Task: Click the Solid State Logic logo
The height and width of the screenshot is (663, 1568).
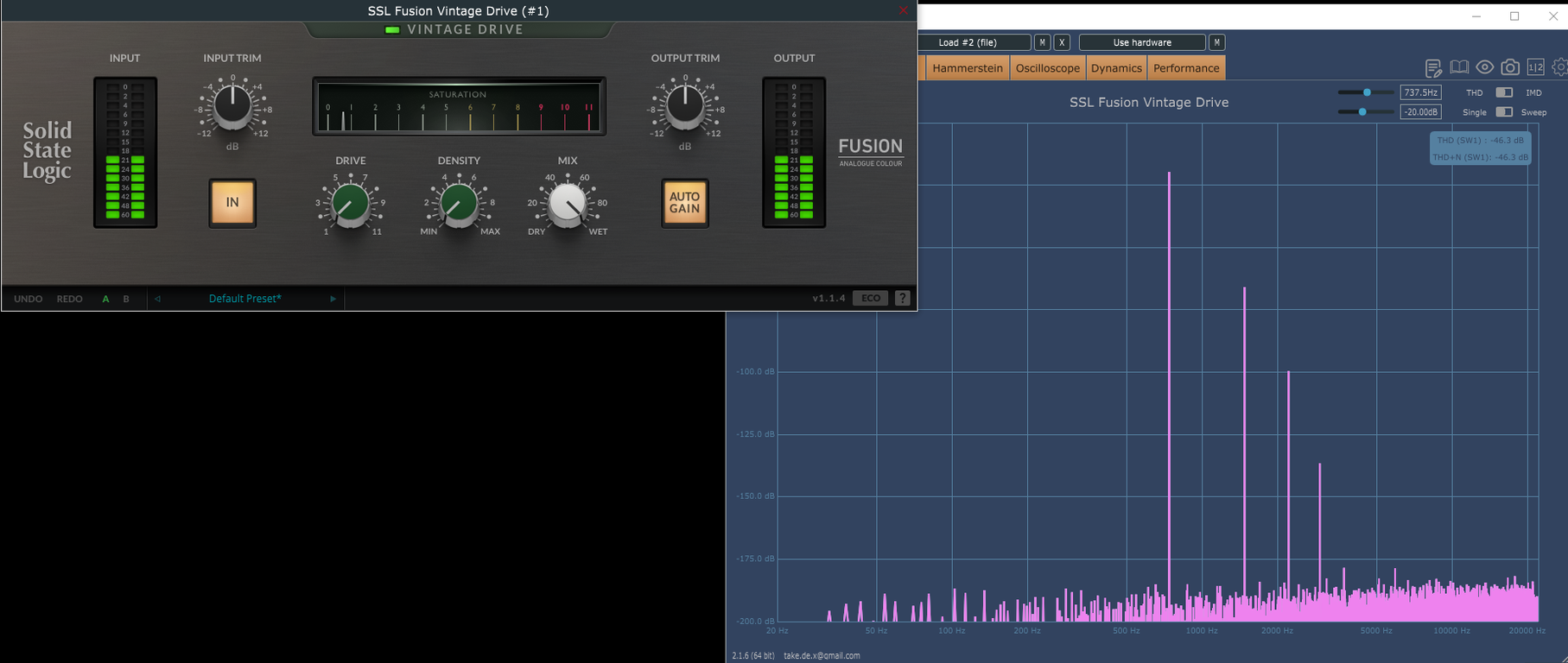Action: [x=47, y=151]
